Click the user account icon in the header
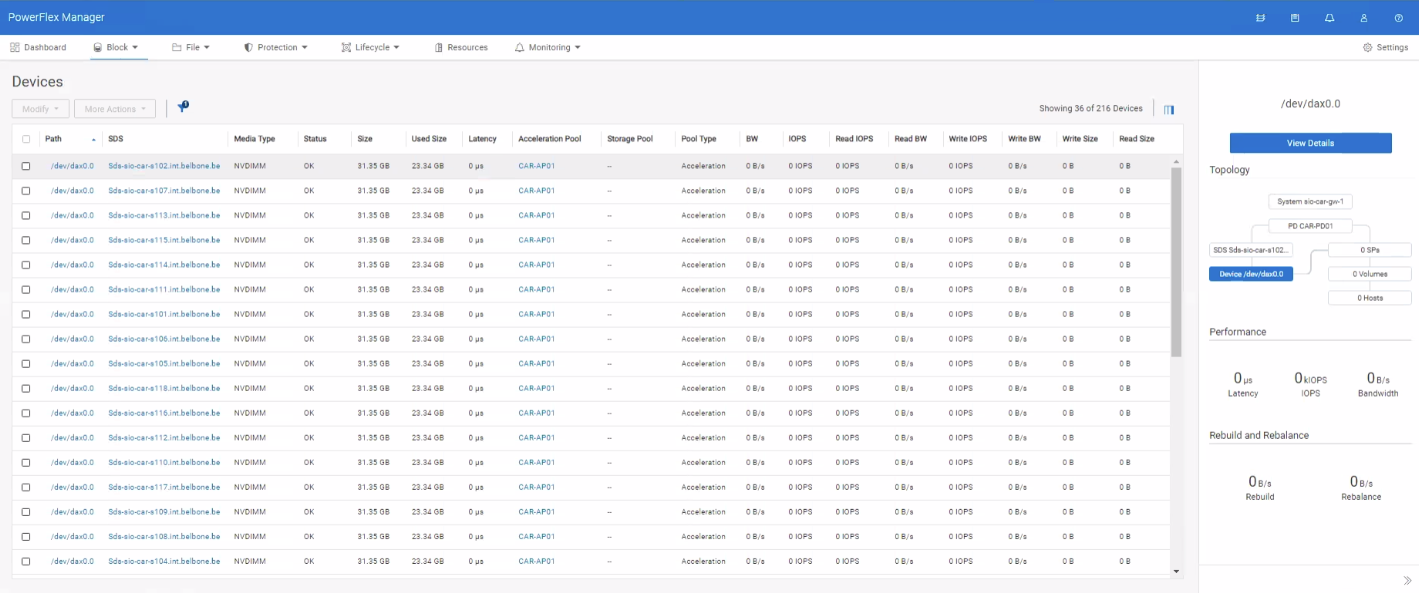 pos(1364,17)
